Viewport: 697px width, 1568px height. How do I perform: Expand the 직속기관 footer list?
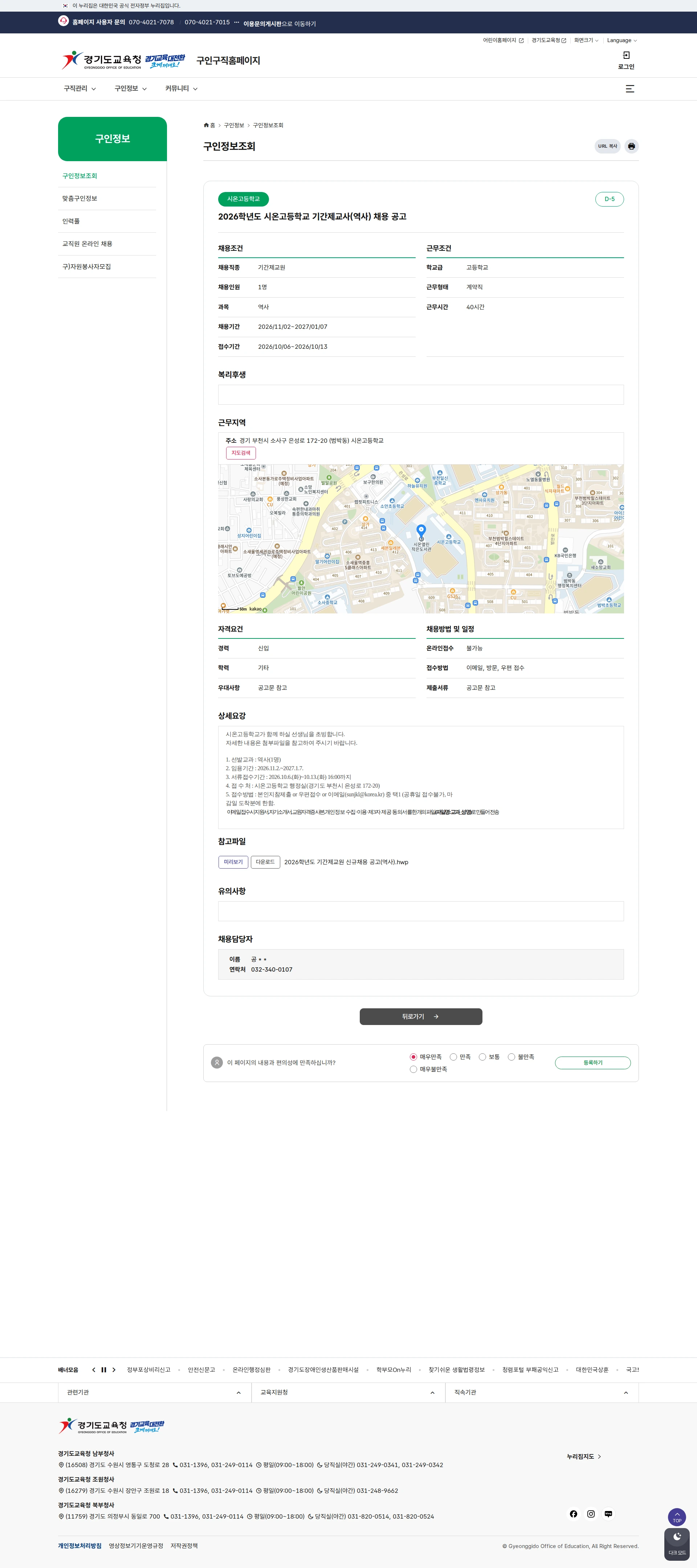click(x=542, y=1393)
